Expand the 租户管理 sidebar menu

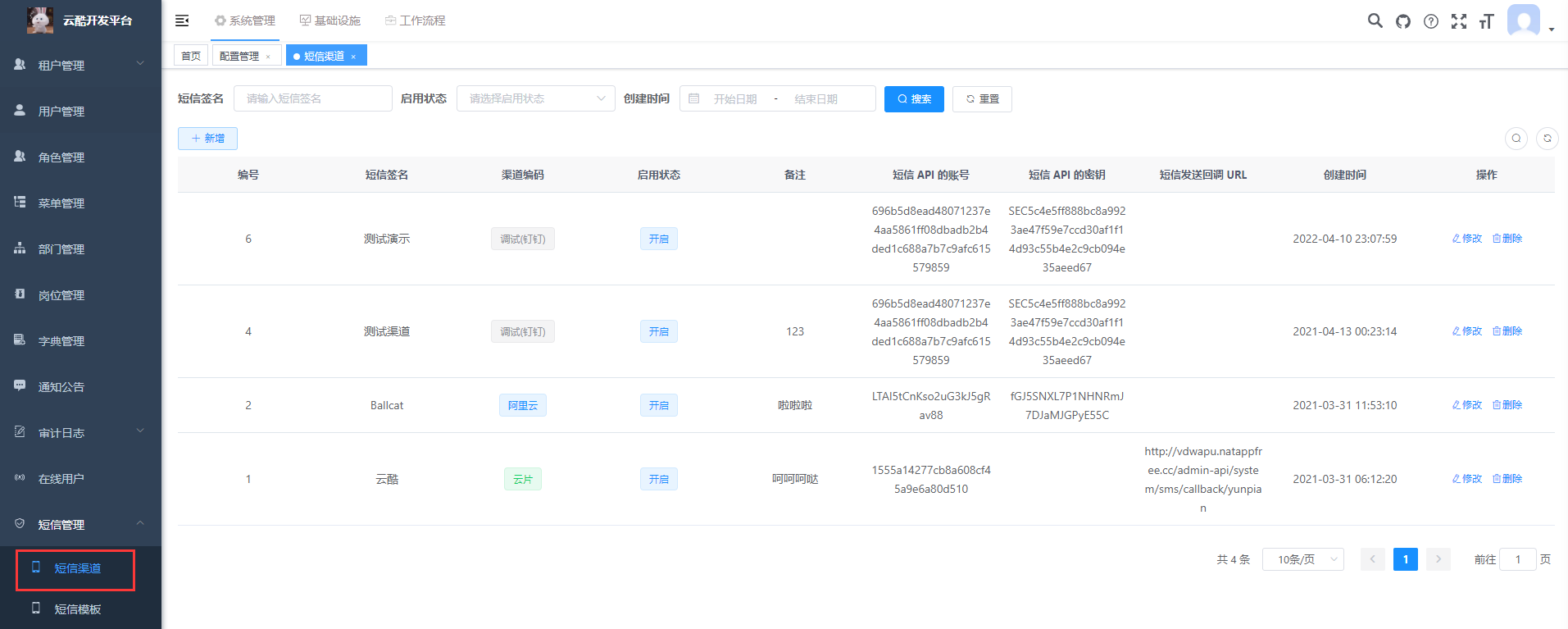(x=80, y=65)
